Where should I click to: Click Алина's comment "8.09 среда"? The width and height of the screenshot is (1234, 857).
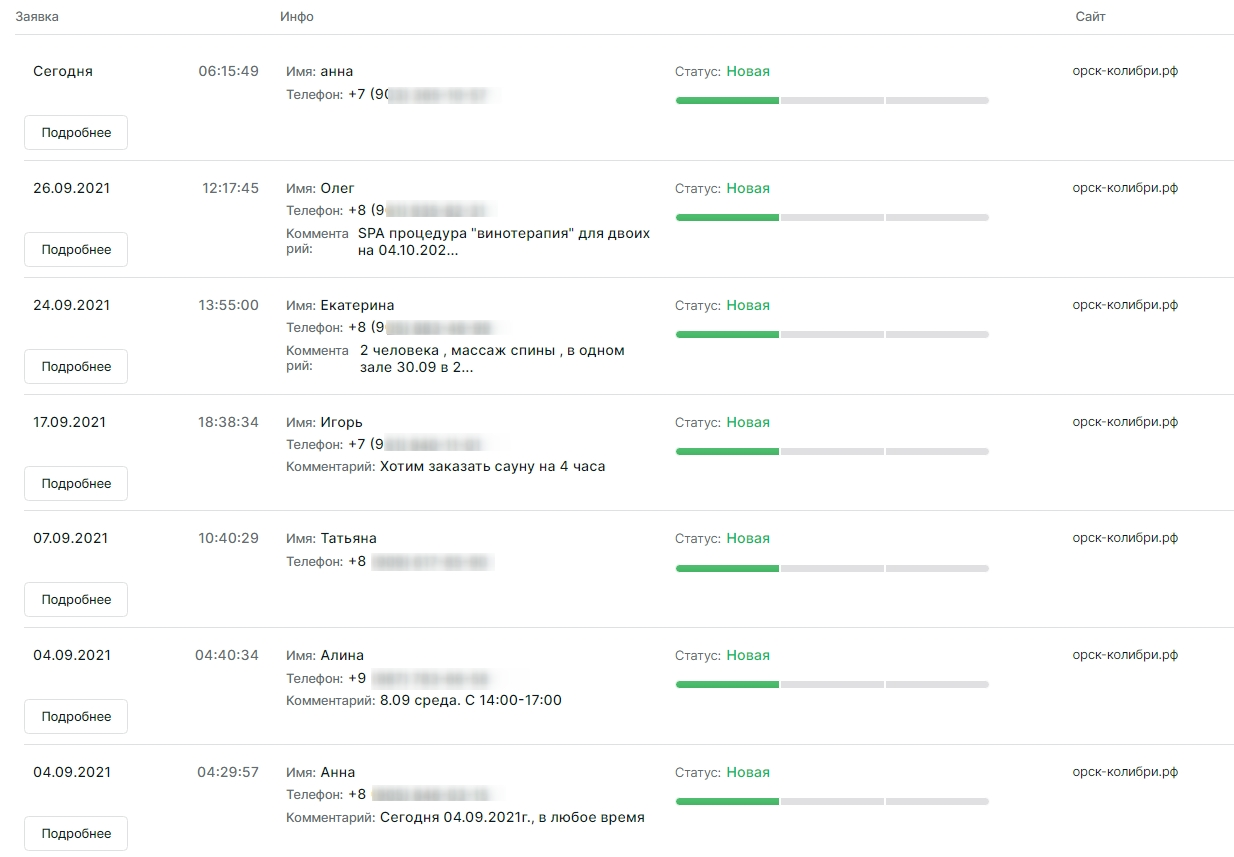tap(470, 700)
